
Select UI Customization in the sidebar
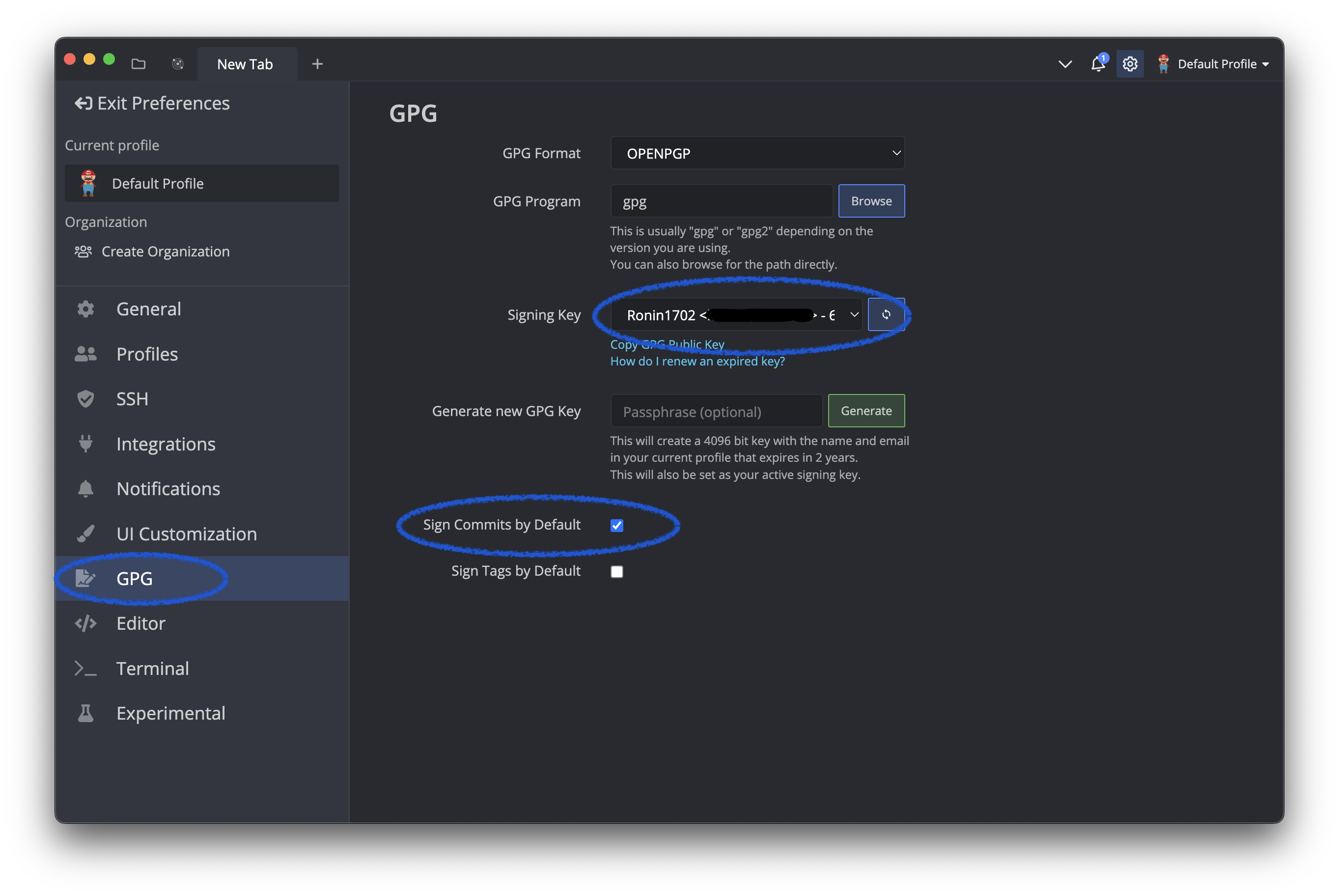tap(186, 533)
